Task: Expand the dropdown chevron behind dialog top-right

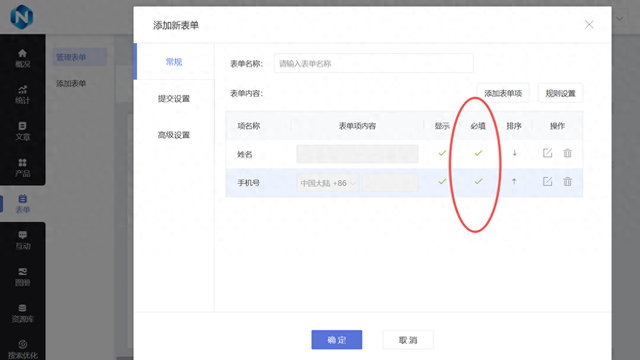Action: [x=620, y=19]
